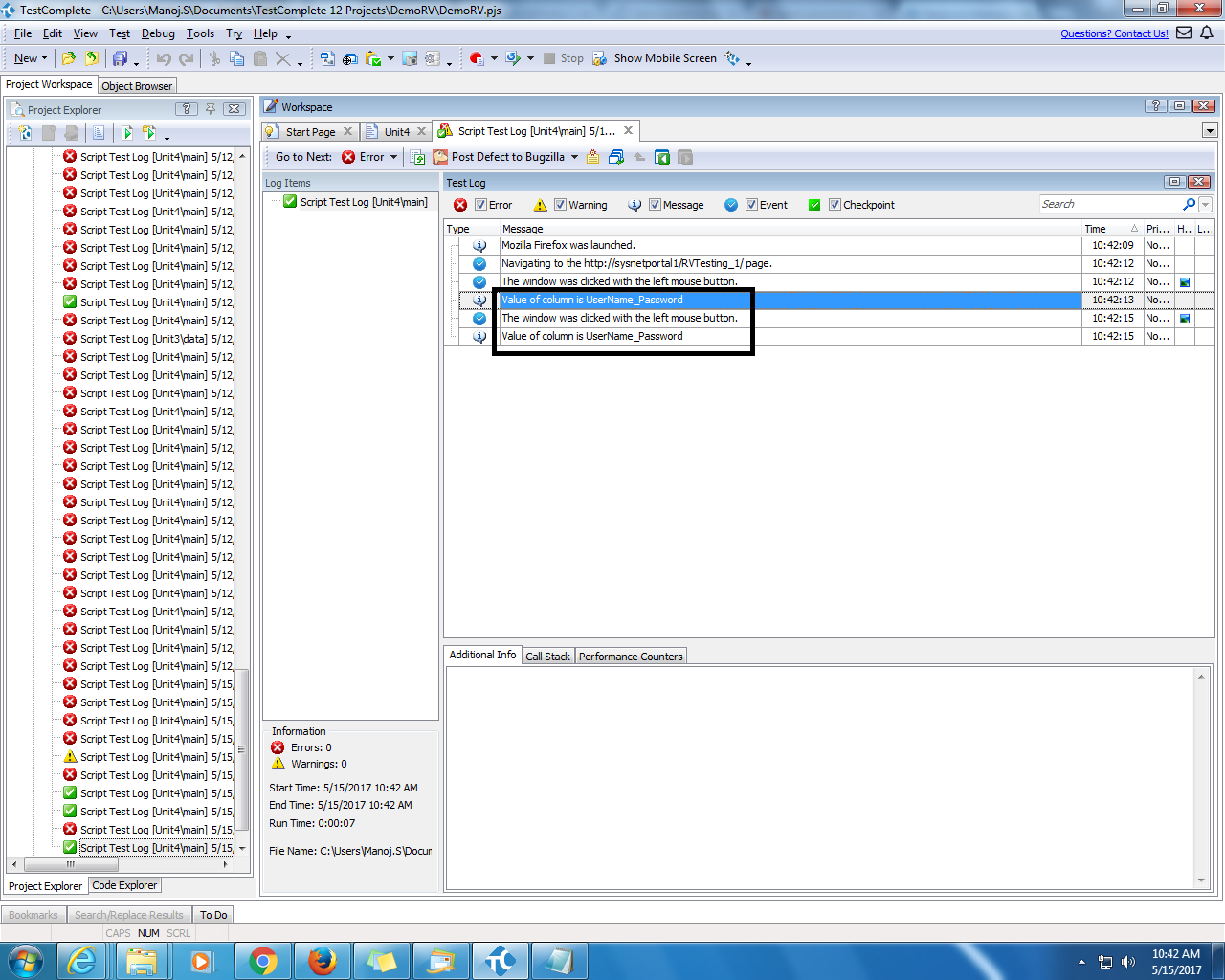
Task: Click Questions? Contact Us! link
Action: click(1114, 33)
